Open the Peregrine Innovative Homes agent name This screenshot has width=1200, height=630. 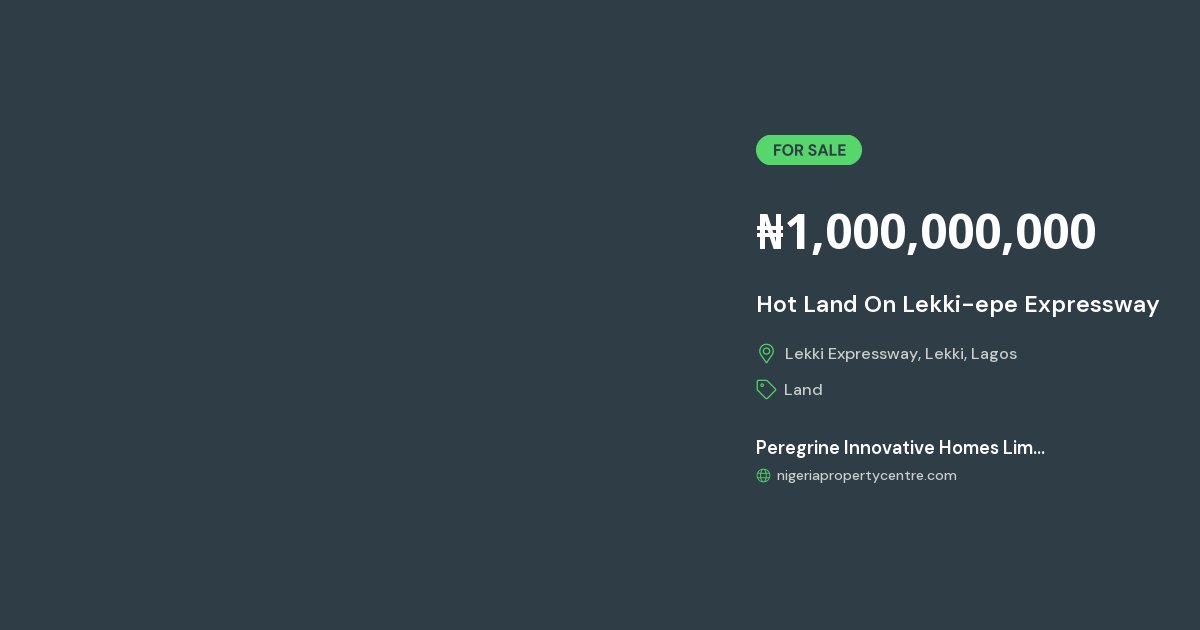900,448
